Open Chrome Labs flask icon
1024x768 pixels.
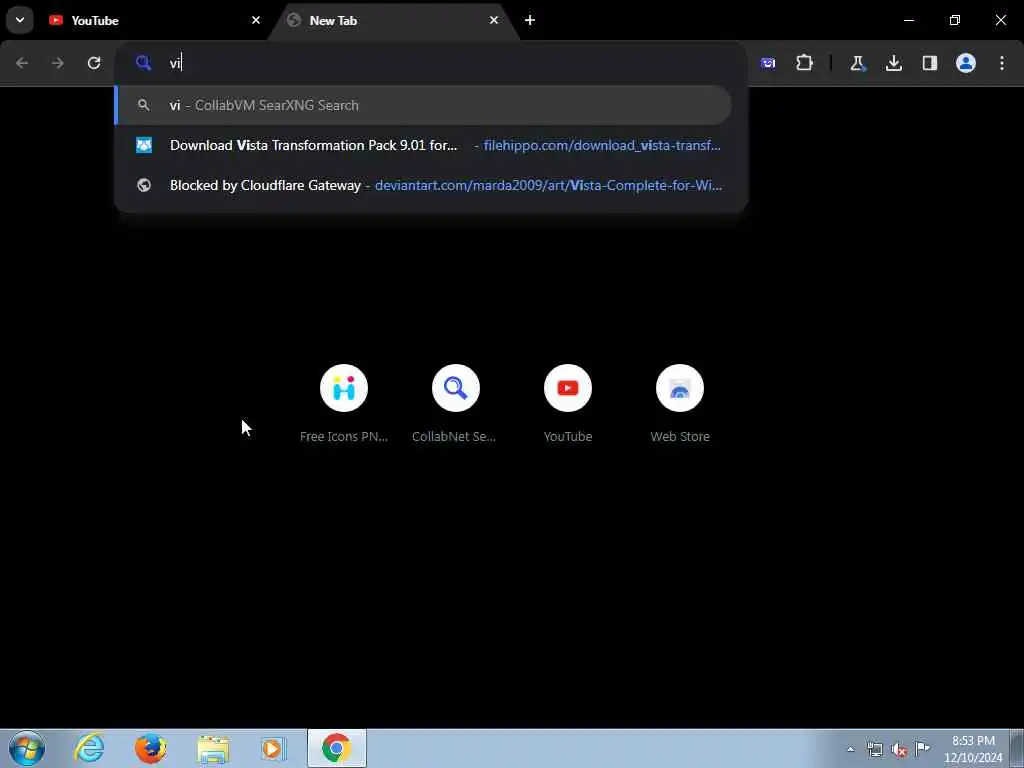(857, 63)
